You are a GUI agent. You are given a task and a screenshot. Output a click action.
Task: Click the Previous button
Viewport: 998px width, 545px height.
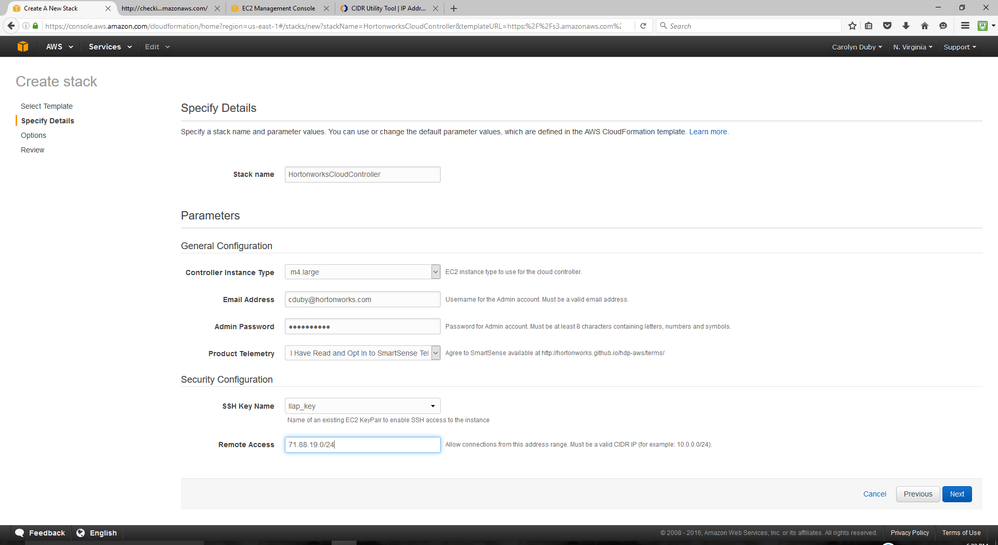tap(918, 494)
